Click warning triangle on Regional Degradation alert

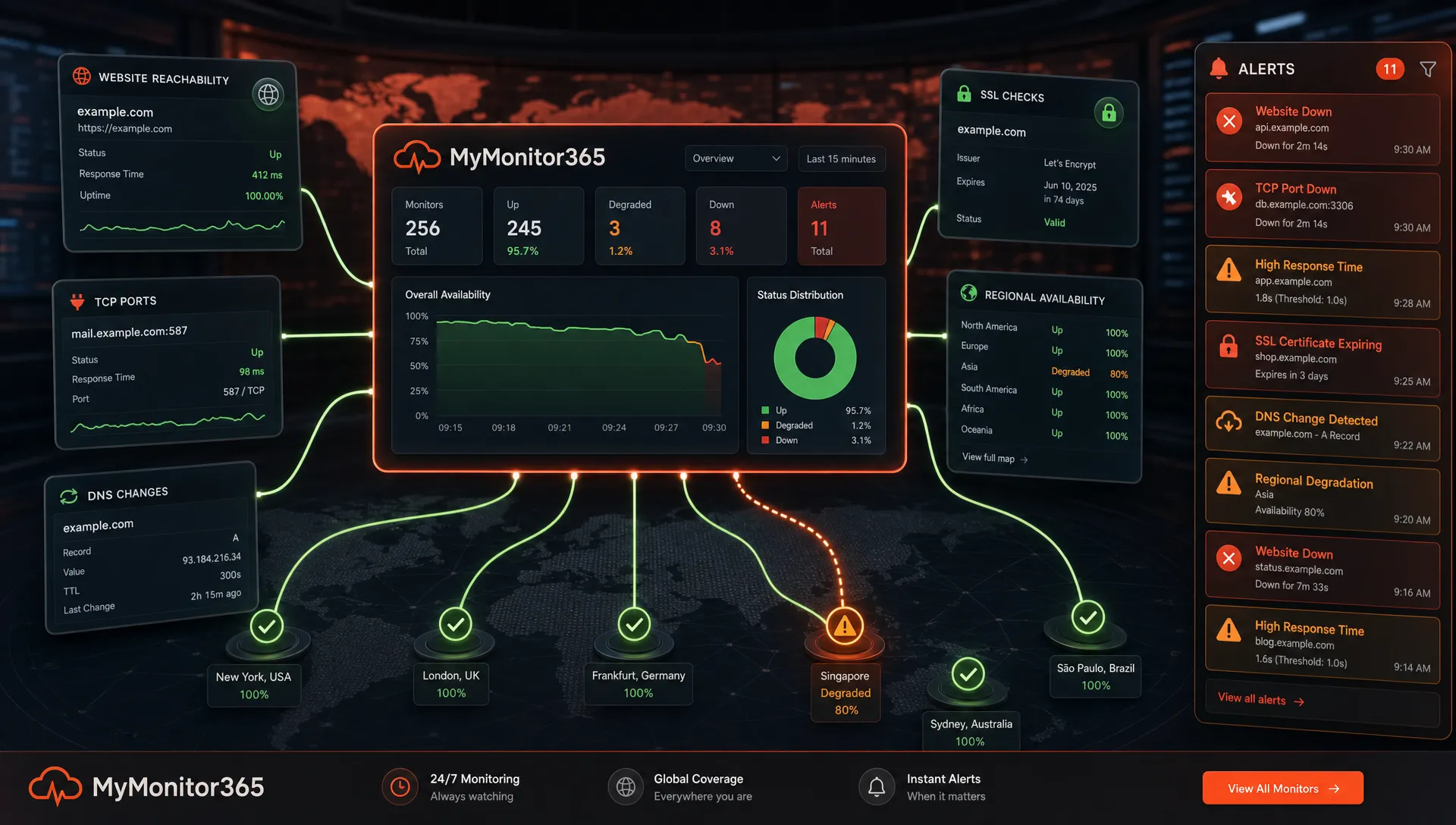click(1228, 482)
